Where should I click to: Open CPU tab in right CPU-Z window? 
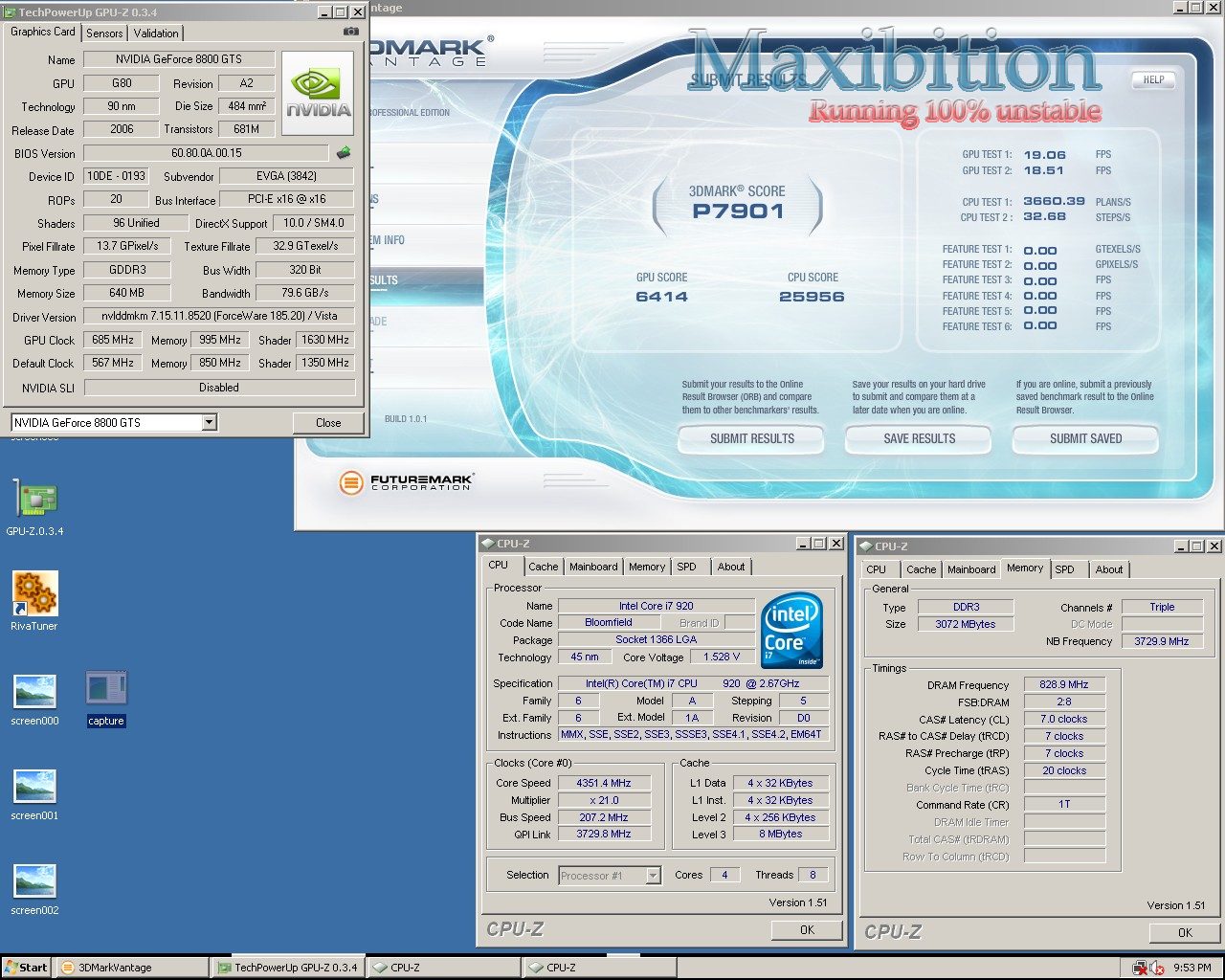[x=876, y=569]
